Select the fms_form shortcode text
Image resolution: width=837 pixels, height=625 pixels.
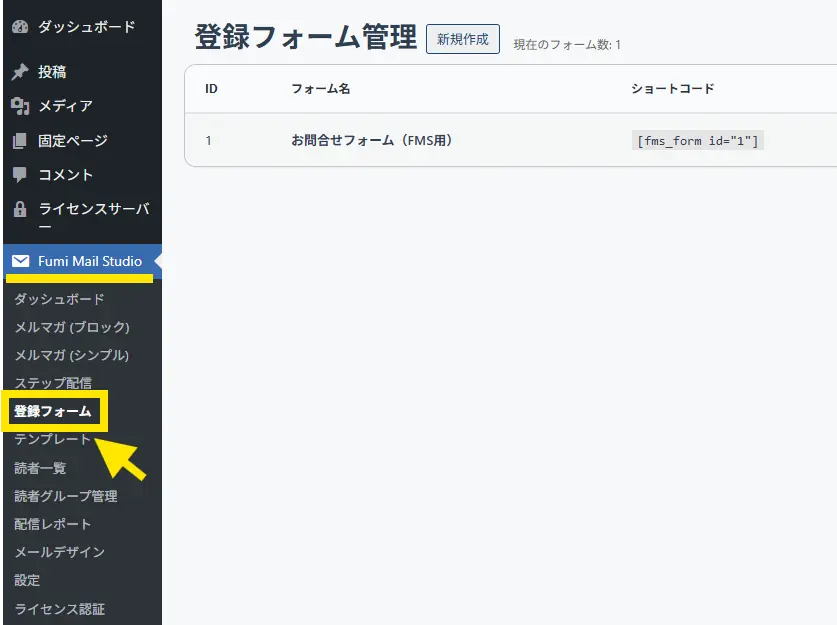pyautogui.click(x=699, y=141)
